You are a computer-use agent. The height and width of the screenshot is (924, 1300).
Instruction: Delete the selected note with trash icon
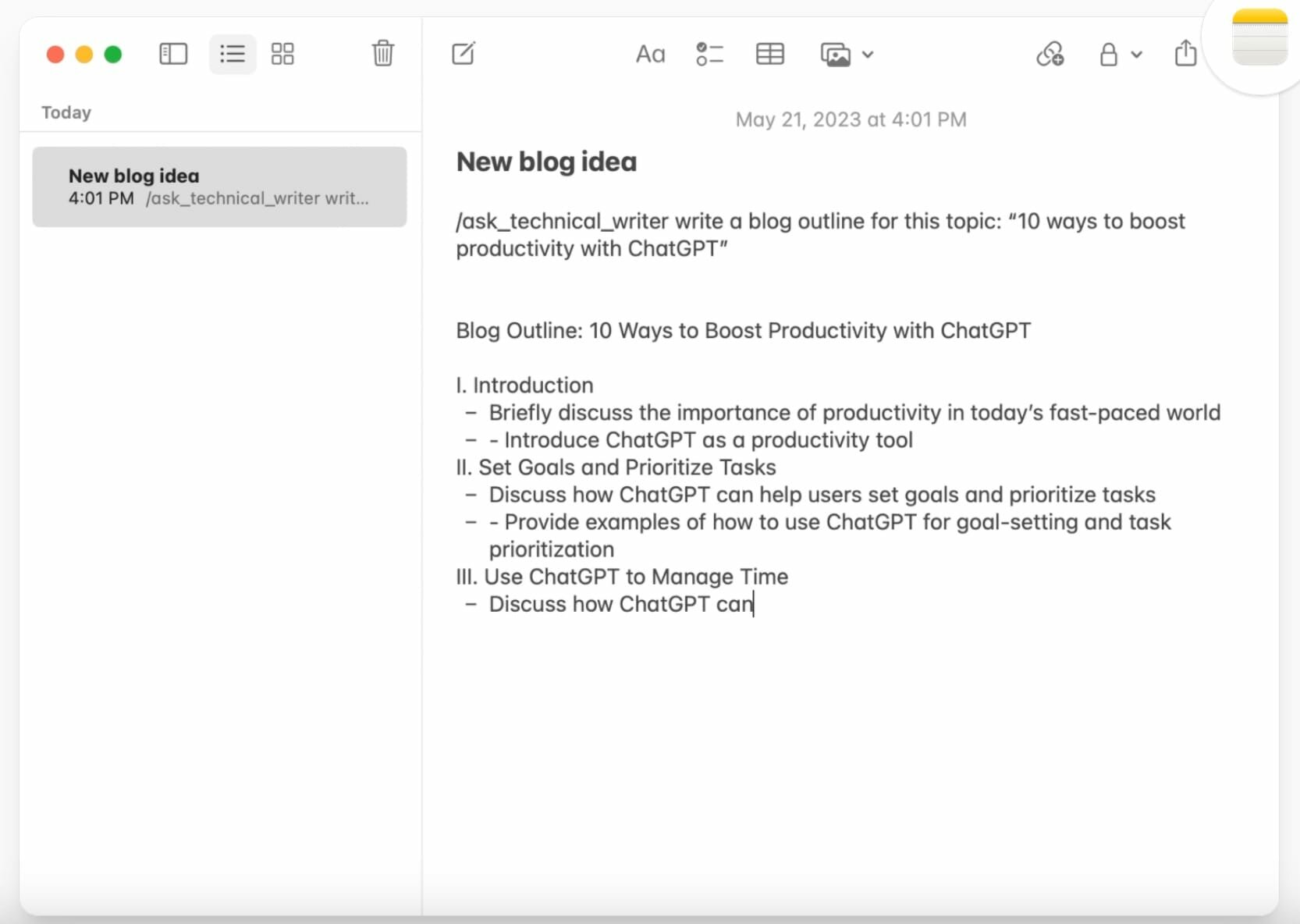[x=382, y=54]
